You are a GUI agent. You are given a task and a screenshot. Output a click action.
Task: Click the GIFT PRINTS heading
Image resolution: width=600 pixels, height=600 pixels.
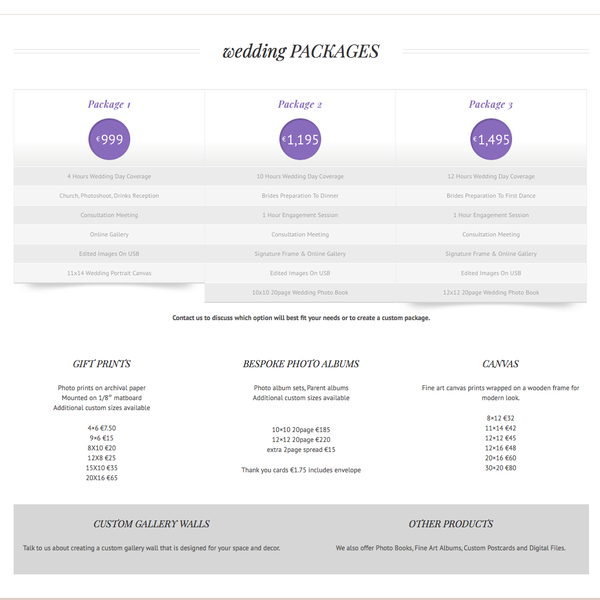point(102,364)
